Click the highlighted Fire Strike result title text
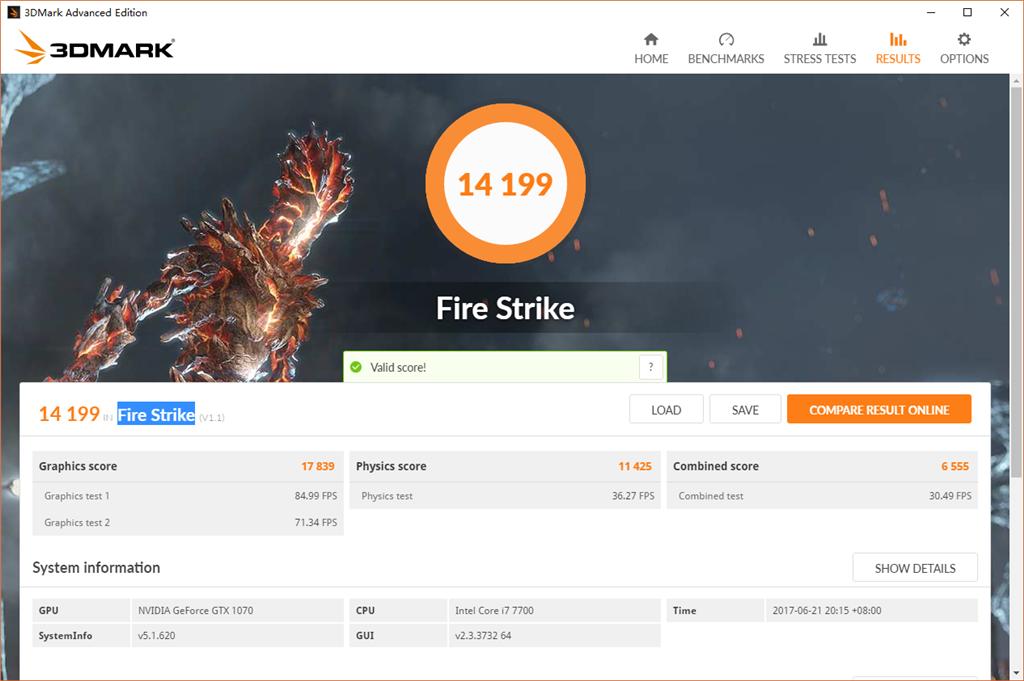Screen dimensions: 1024x681 (155, 413)
